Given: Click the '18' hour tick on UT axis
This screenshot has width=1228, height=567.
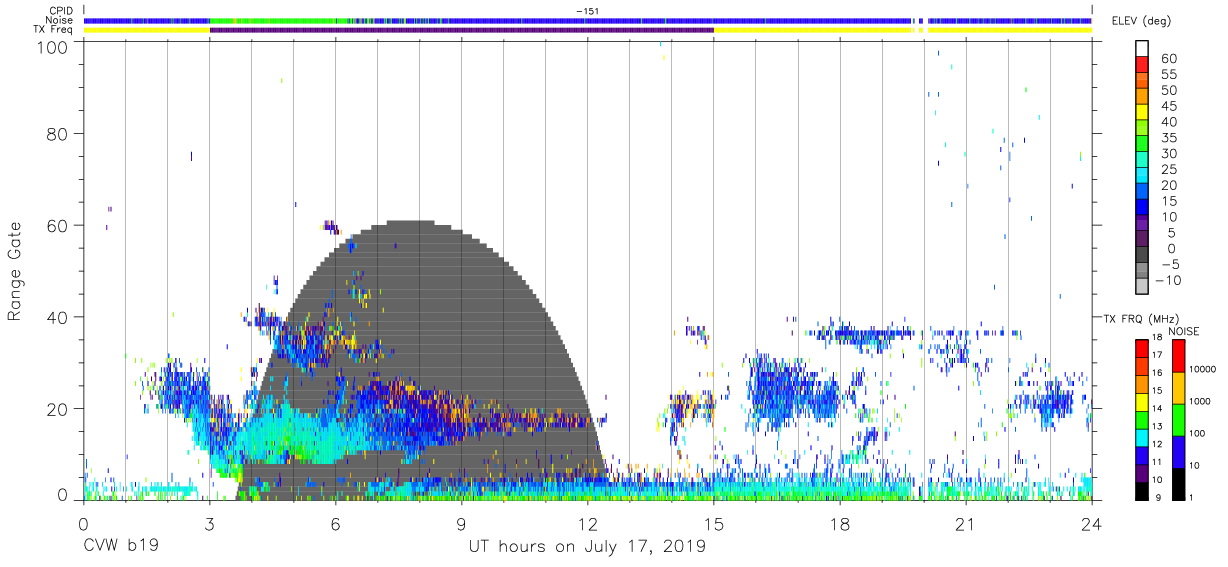Looking at the screenshot, I should pyautogui.click(x=839, y=525).
